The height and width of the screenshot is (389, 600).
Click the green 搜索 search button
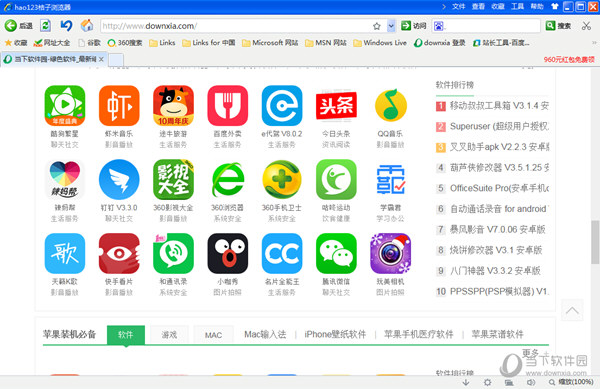(558, 26)
